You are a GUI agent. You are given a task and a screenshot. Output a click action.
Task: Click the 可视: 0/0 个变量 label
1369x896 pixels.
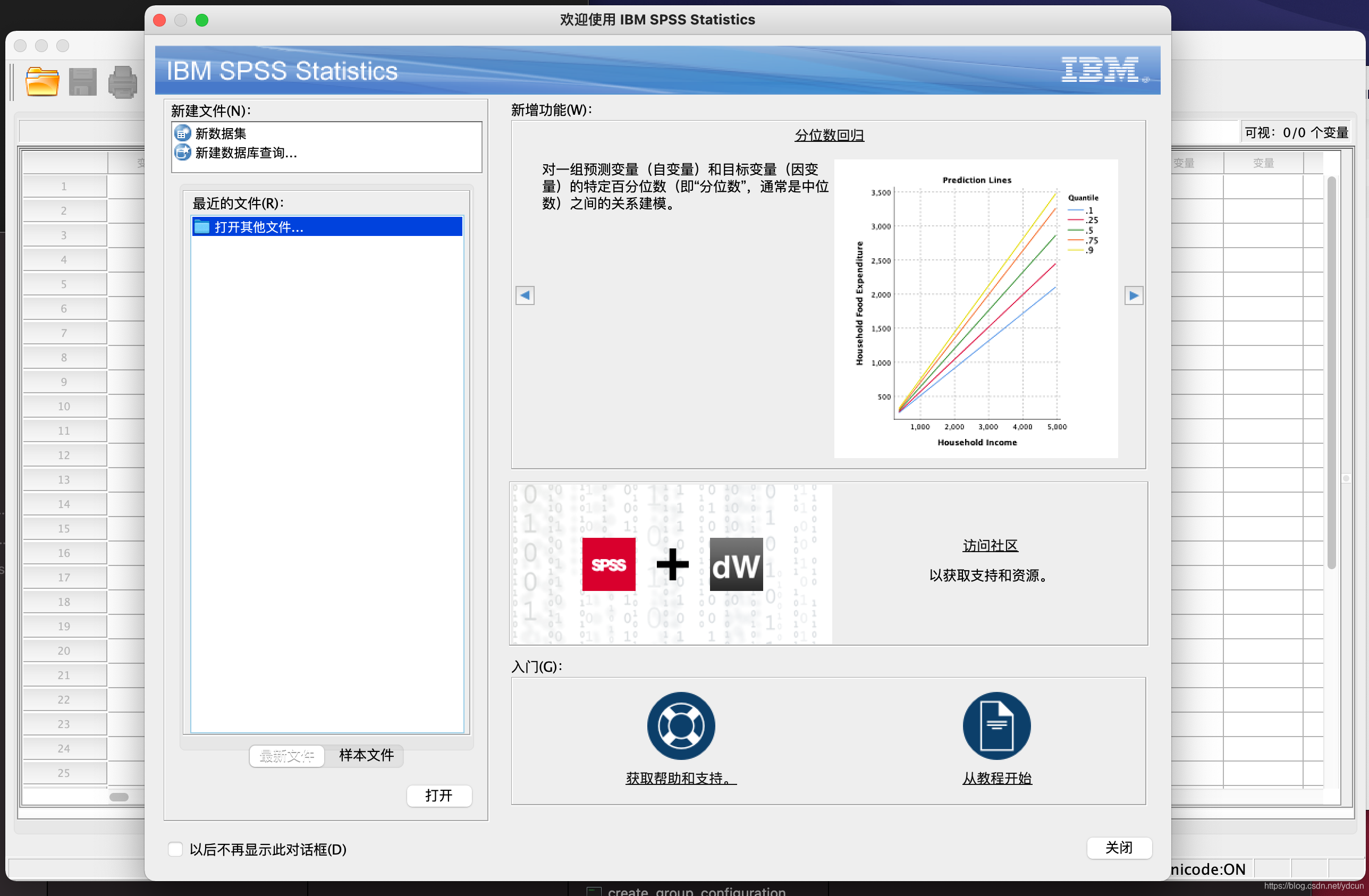[x=1296, y=133]
